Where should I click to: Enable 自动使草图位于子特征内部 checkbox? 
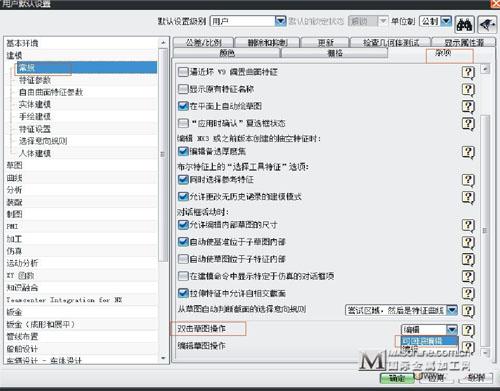(x=183, y=259)
